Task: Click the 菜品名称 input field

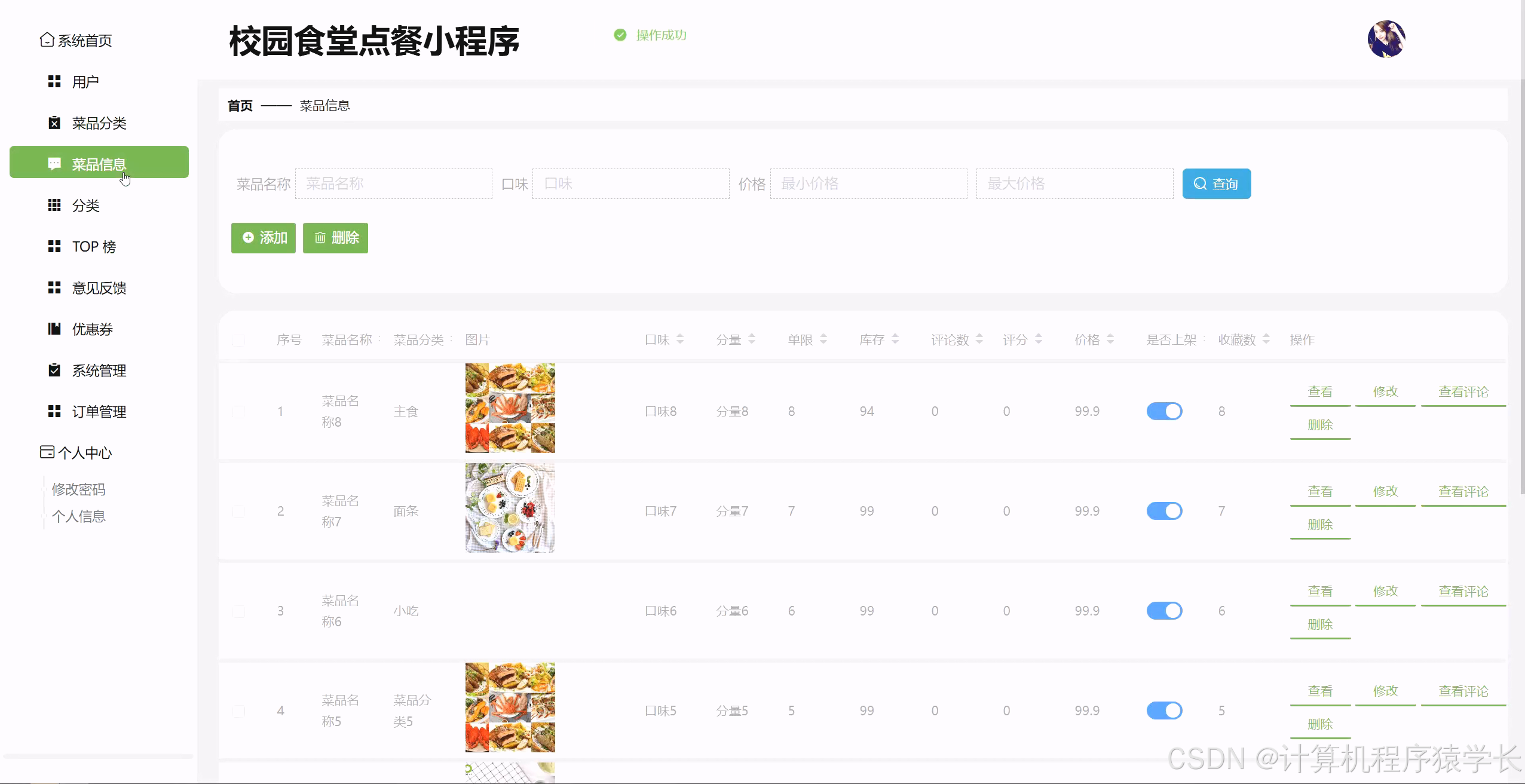Action: 393,183
